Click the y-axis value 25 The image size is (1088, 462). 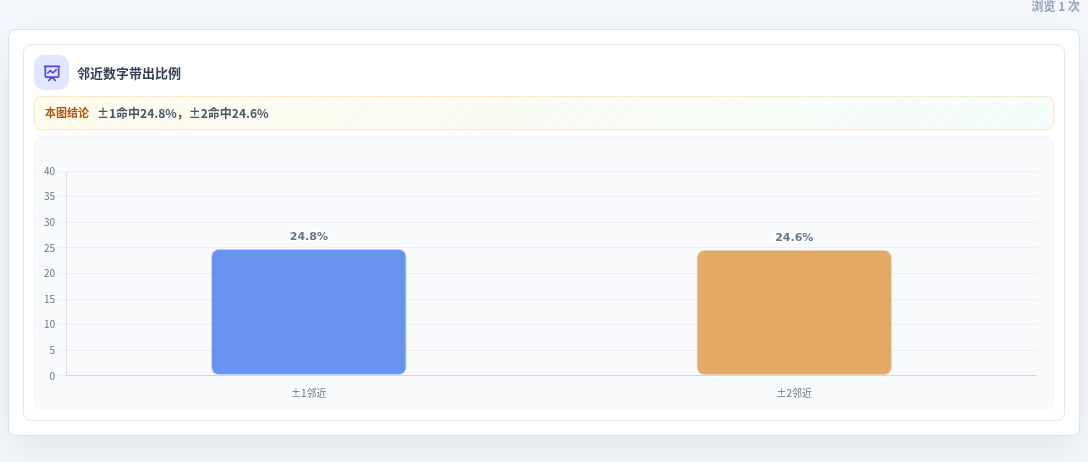pyautogui.click(x=49, y=248)
